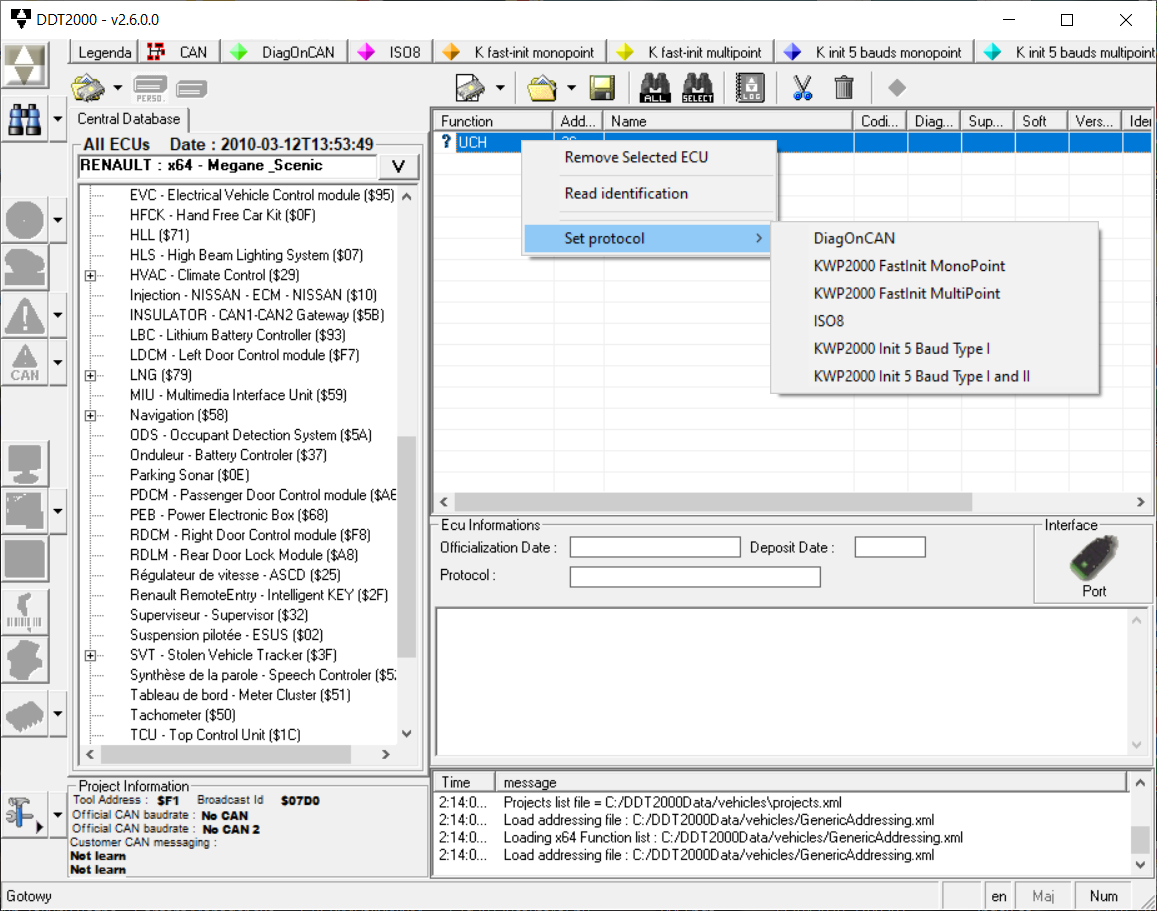Click the trash can delete icon
The width and height of the screenshot is (1157, 911).
(844, 88)
